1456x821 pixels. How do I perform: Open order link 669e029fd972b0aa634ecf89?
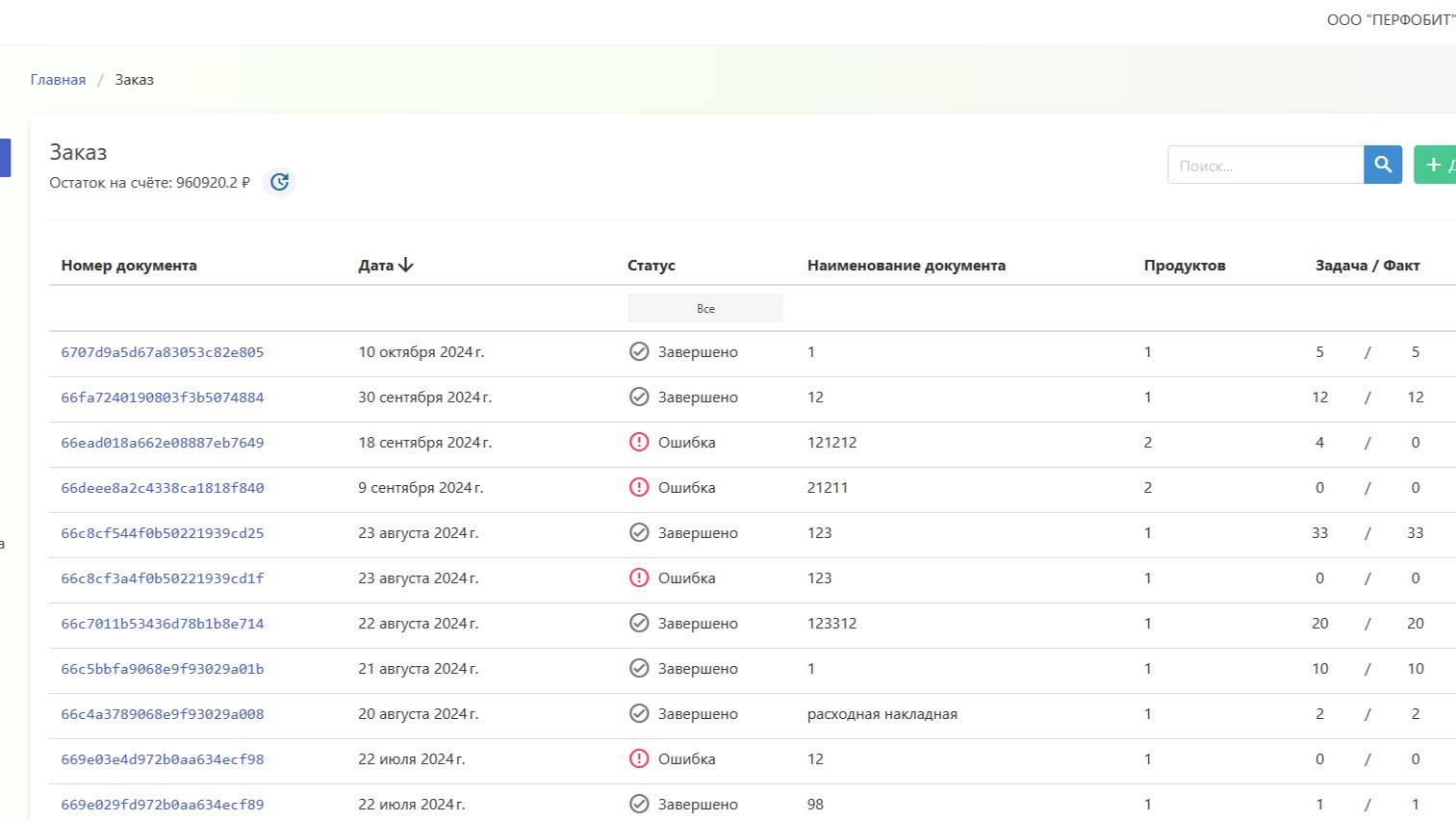[x=162, y=805]
